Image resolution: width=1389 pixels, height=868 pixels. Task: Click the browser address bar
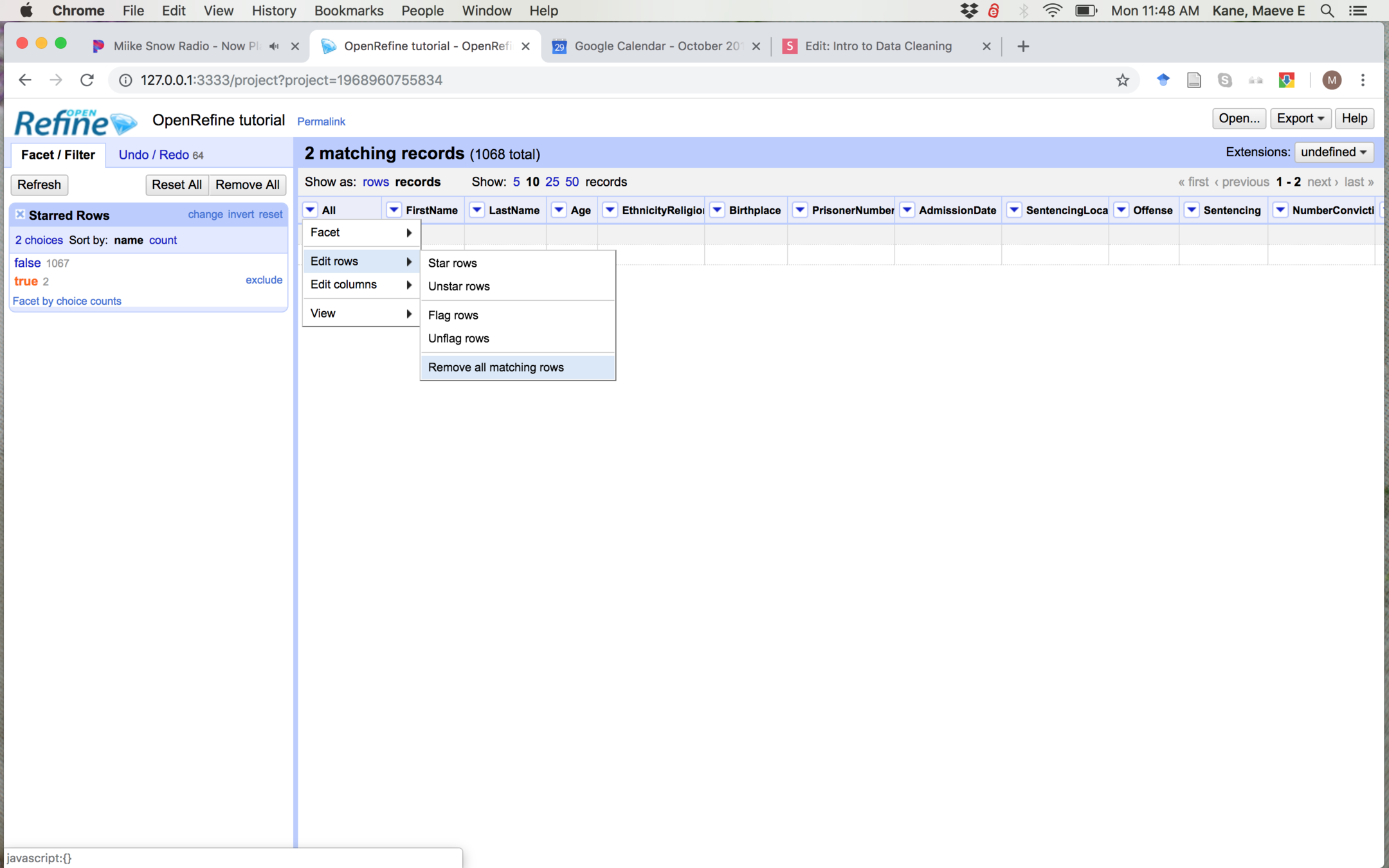click(579, 80)
